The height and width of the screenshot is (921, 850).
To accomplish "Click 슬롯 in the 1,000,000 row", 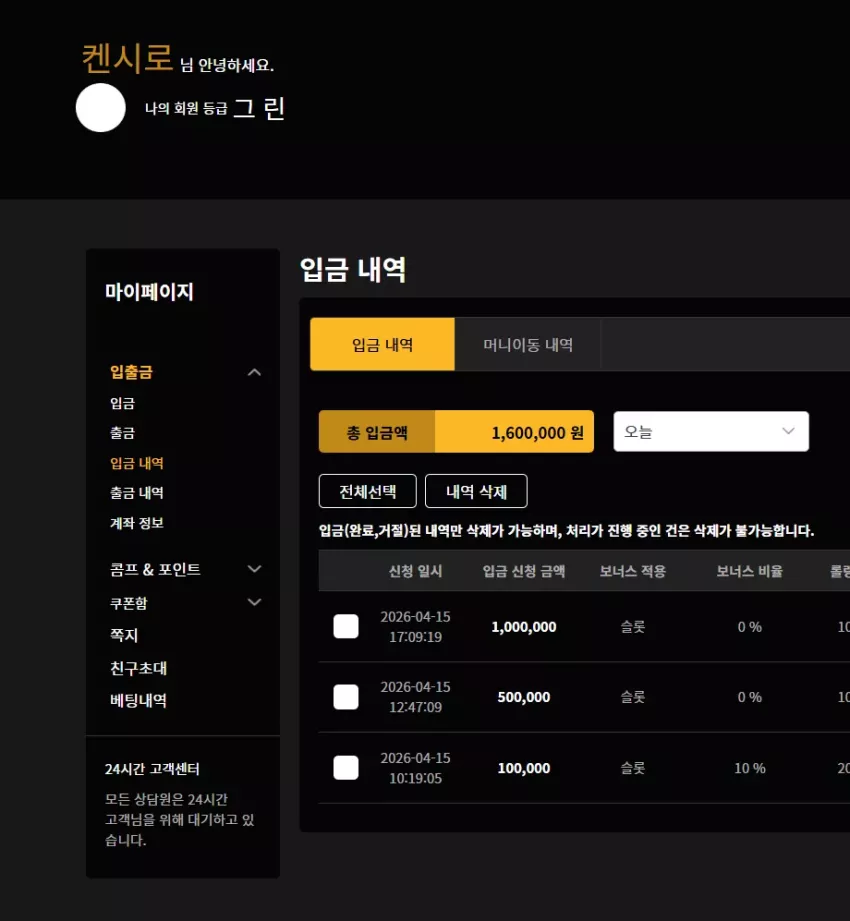I will click(633, 627).
